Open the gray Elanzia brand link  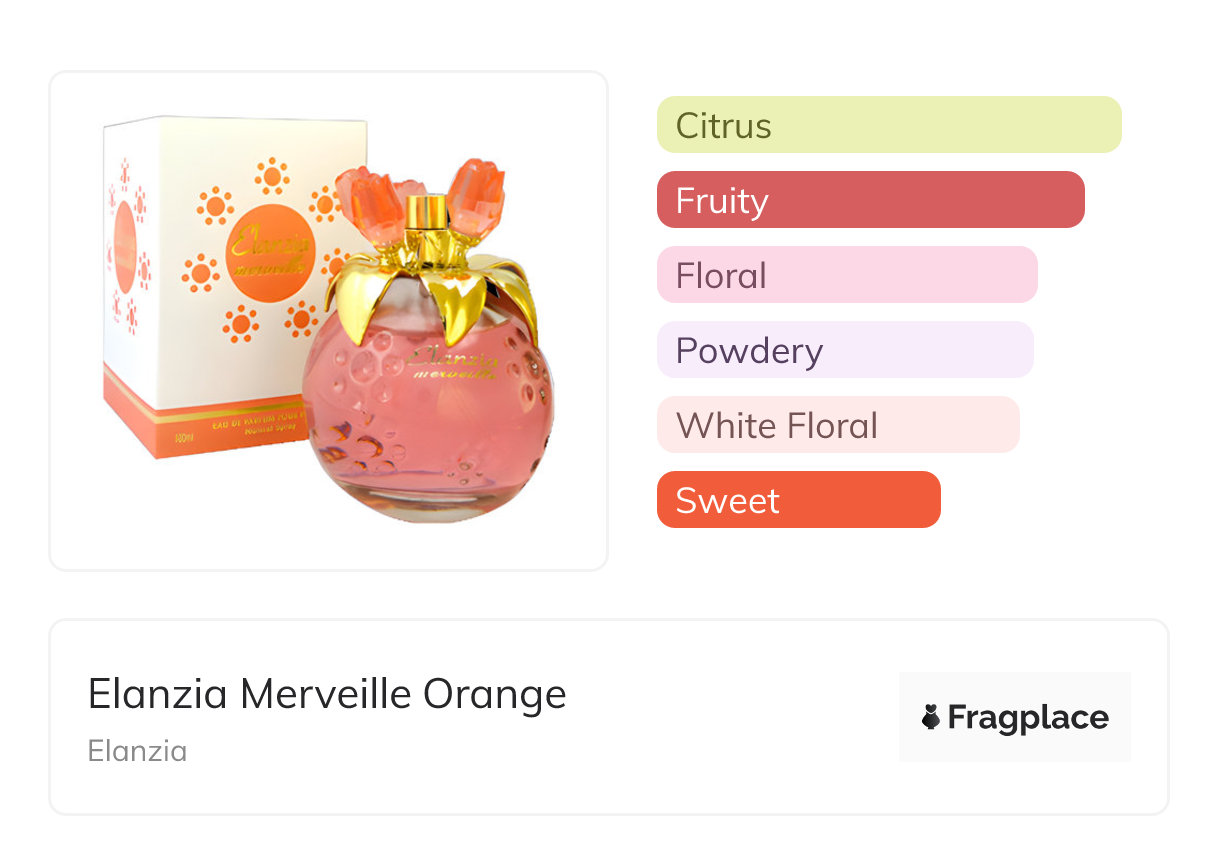[137, 751]
